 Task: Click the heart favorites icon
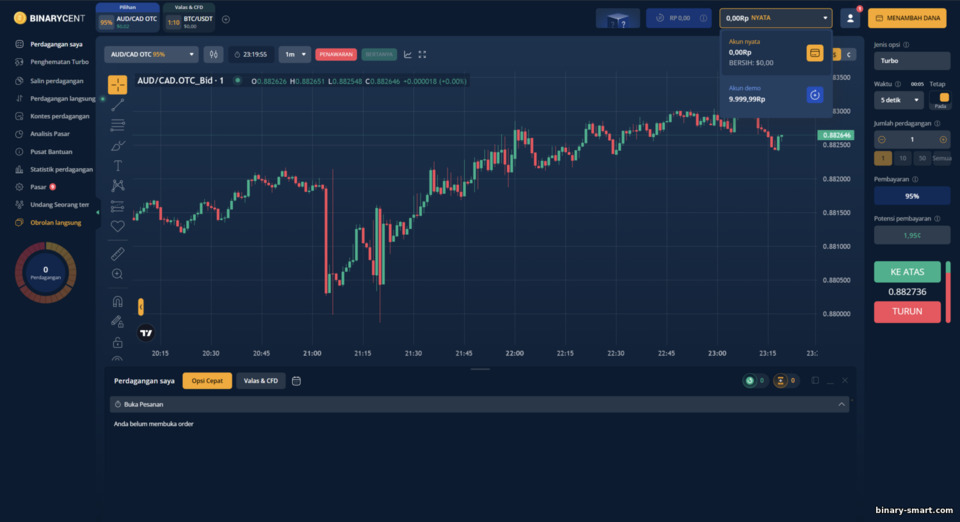pos(118,226)
